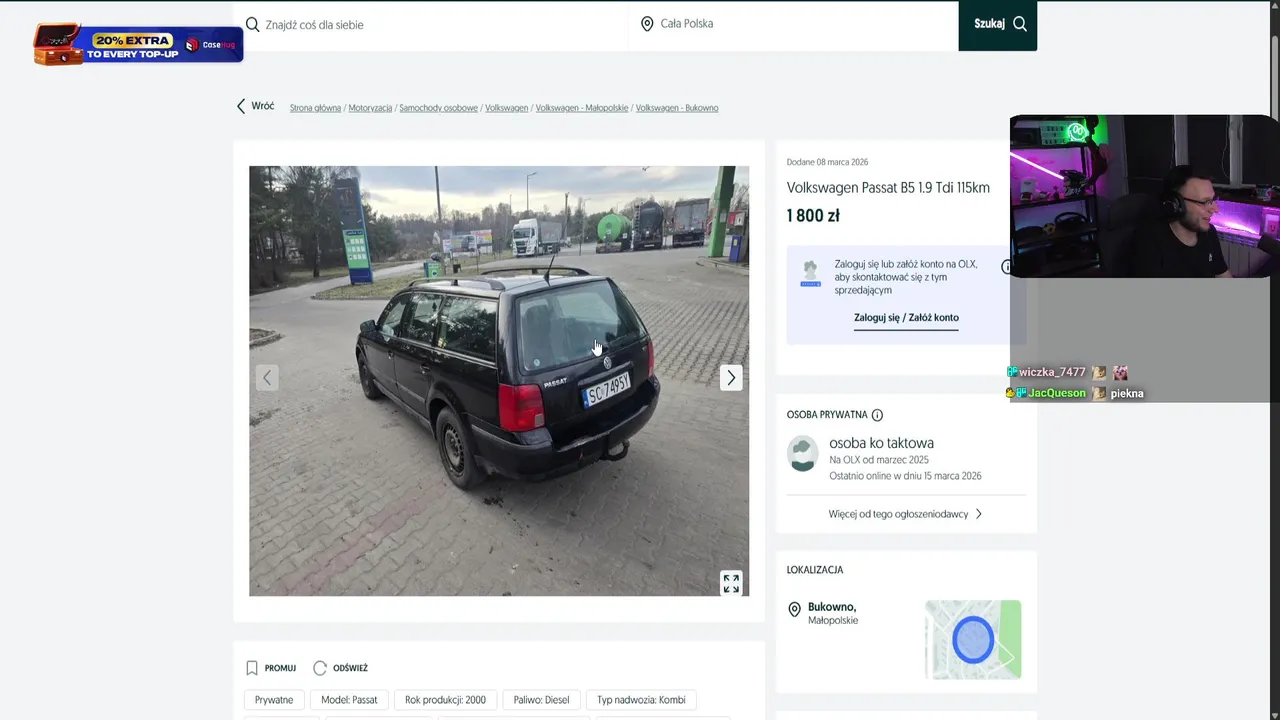This screenshot has height=720, width=1280.
Task: Click the 'LOKALIZACJA' heading
Action: pos(815,570)
